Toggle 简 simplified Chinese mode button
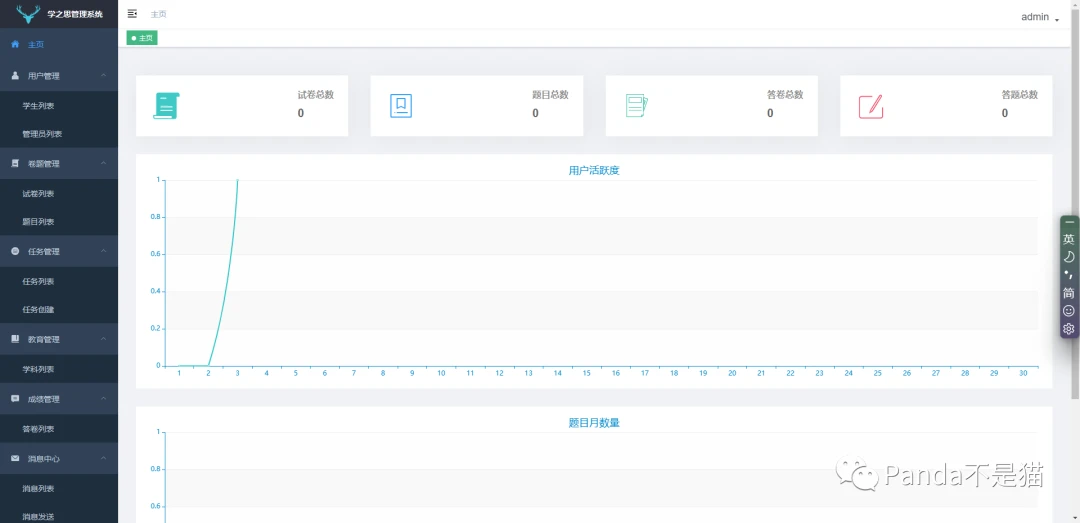 point(1068,293)
